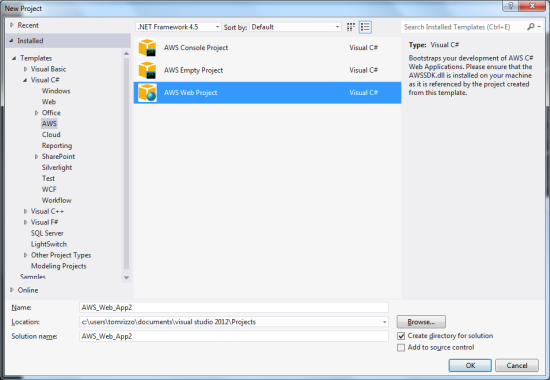
Task: Select the Cloud template category
Action: (51, 135)
